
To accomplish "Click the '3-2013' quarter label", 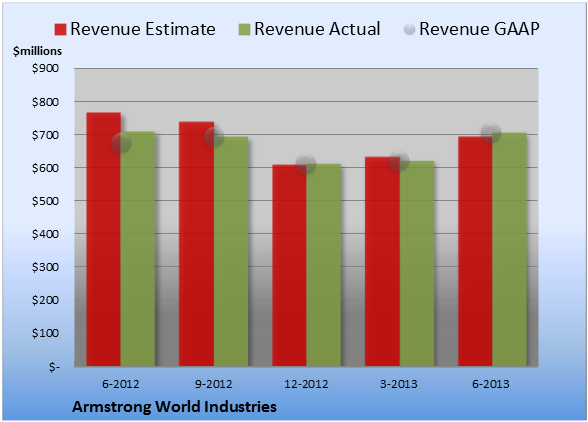I will (399, 384).
